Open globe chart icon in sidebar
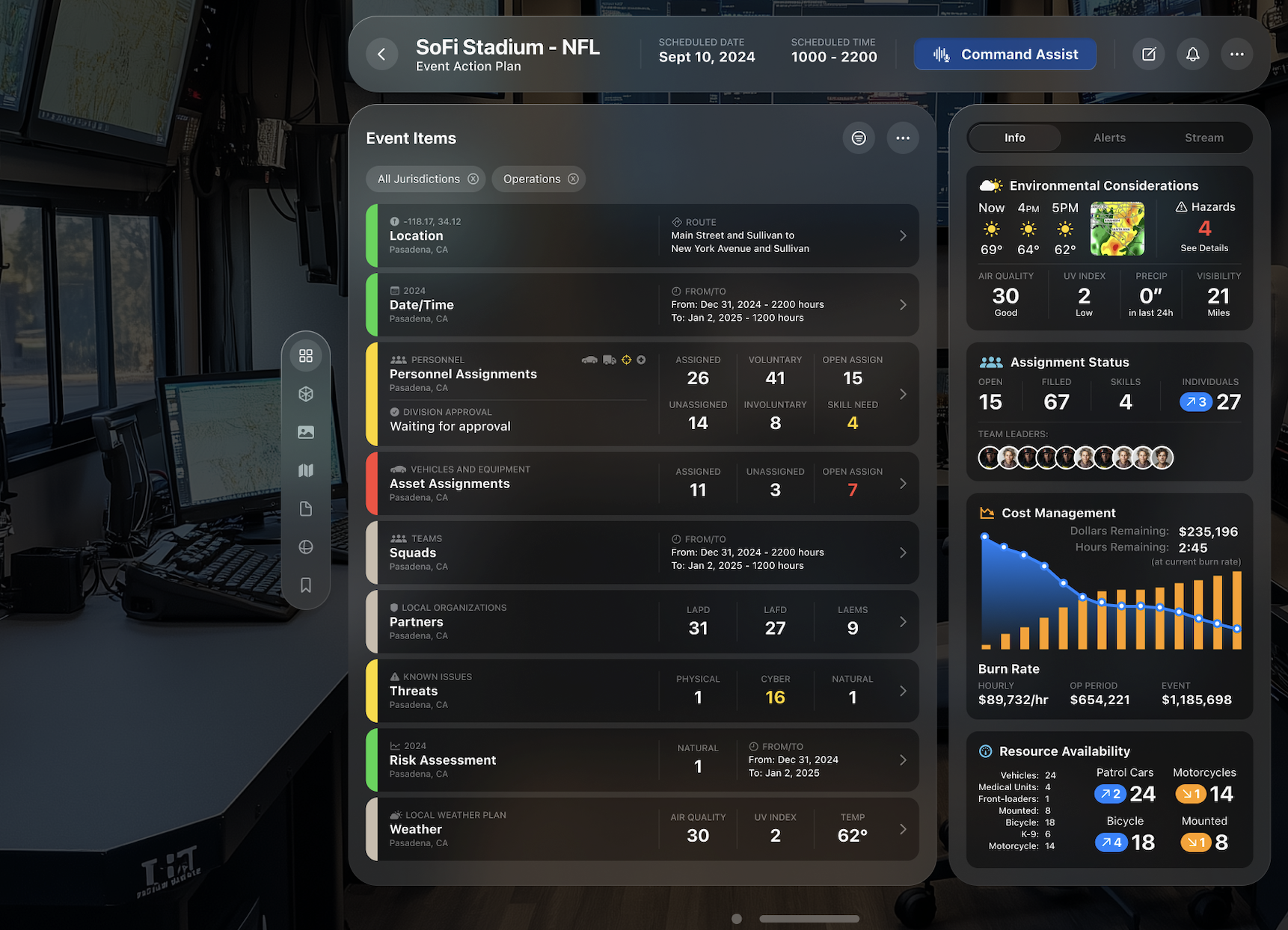1288x930 pixels. pos(306,547)
